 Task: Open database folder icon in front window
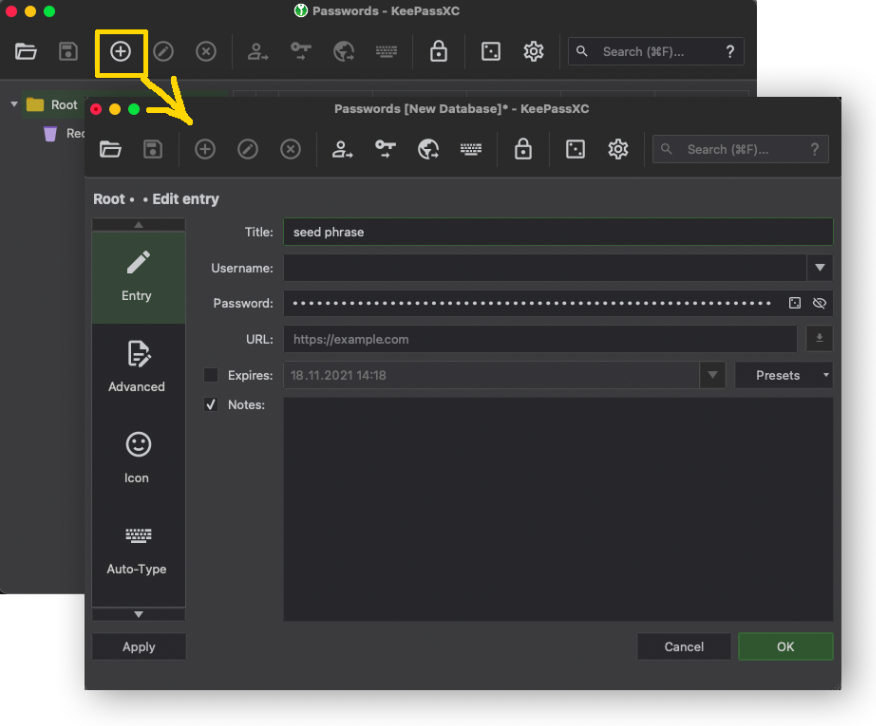[111, 150]
